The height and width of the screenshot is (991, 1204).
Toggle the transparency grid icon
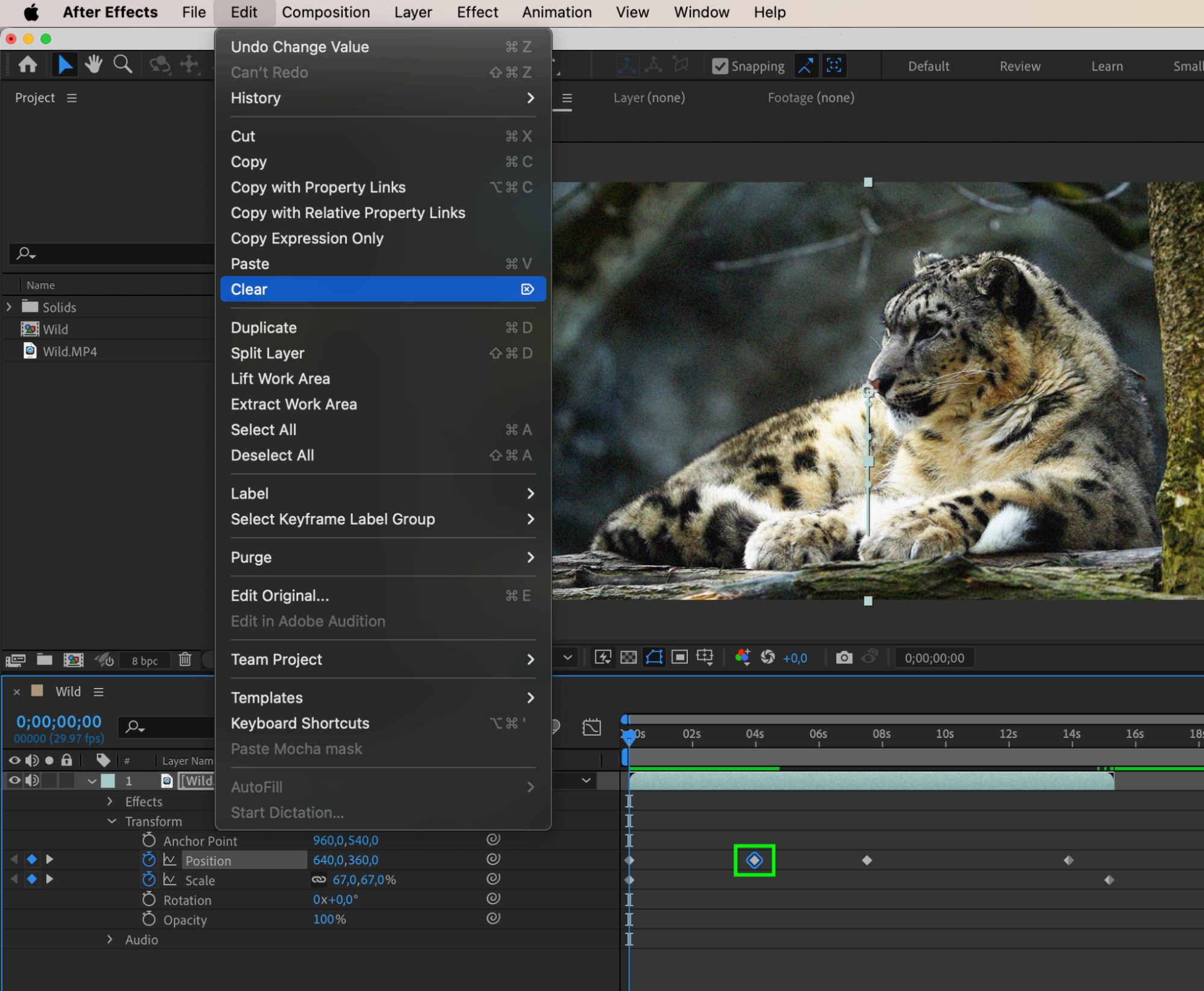point(628,657)
